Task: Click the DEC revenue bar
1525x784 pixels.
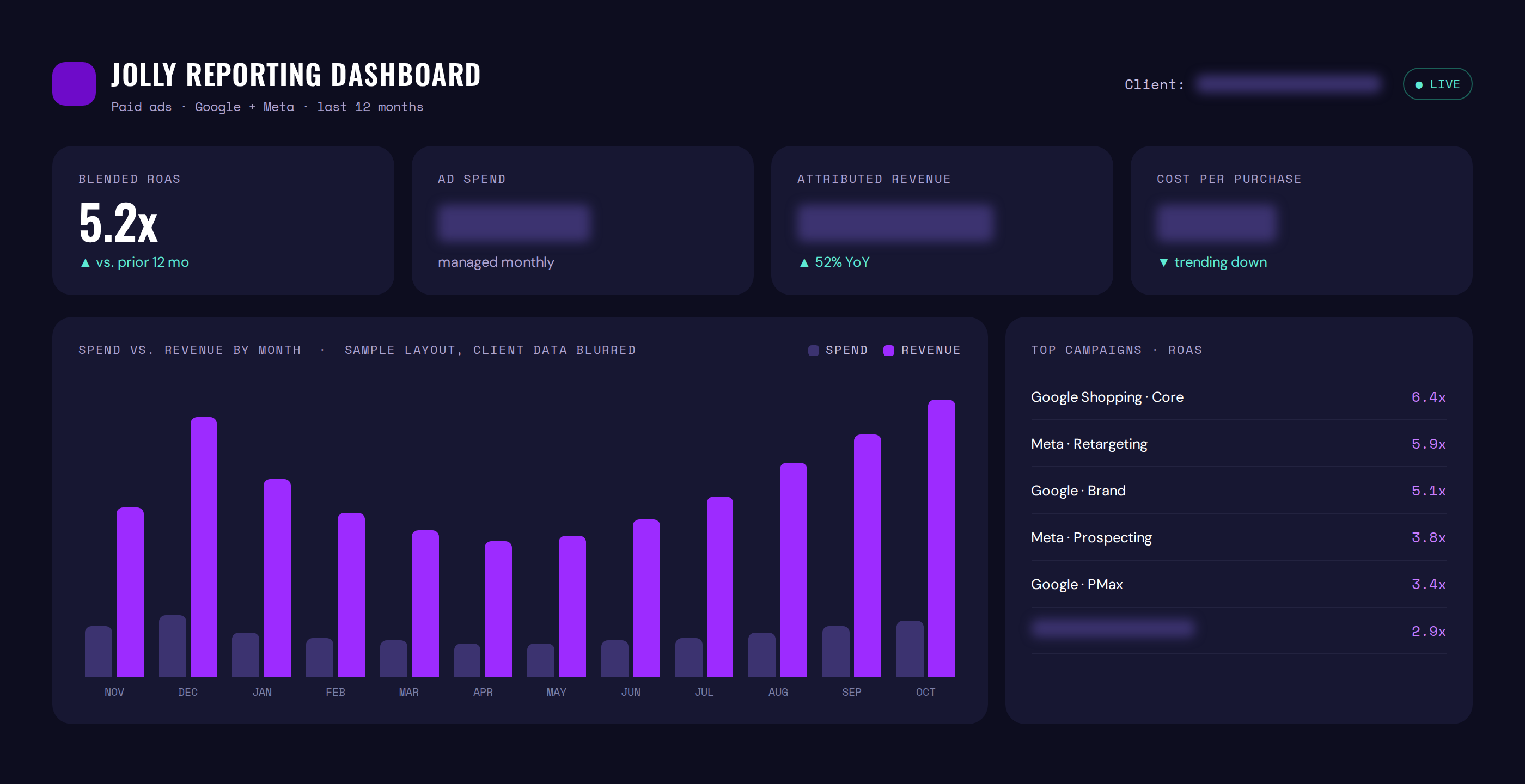Action: 204,547
